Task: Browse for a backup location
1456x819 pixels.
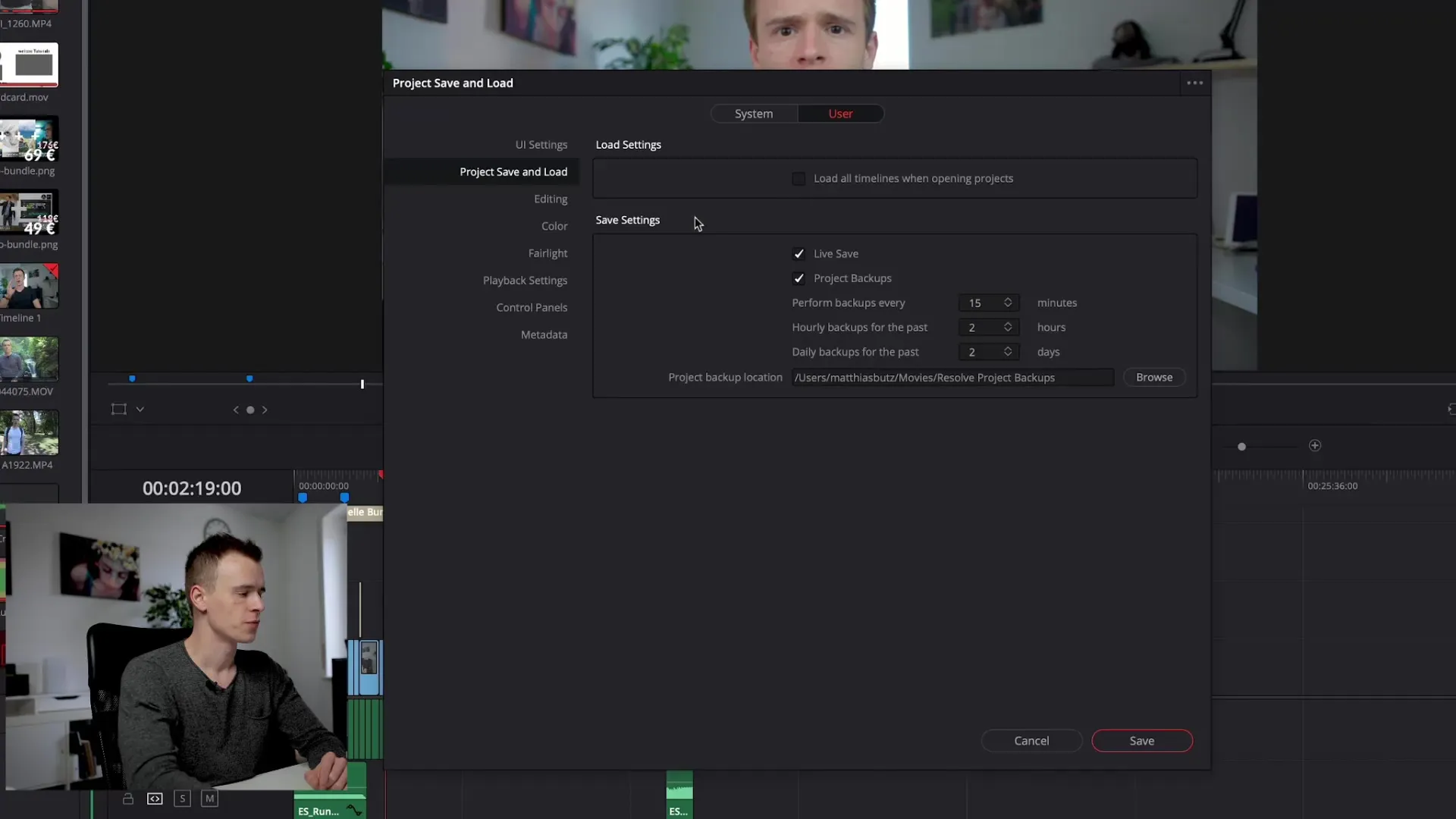Action: point(1154,378)
